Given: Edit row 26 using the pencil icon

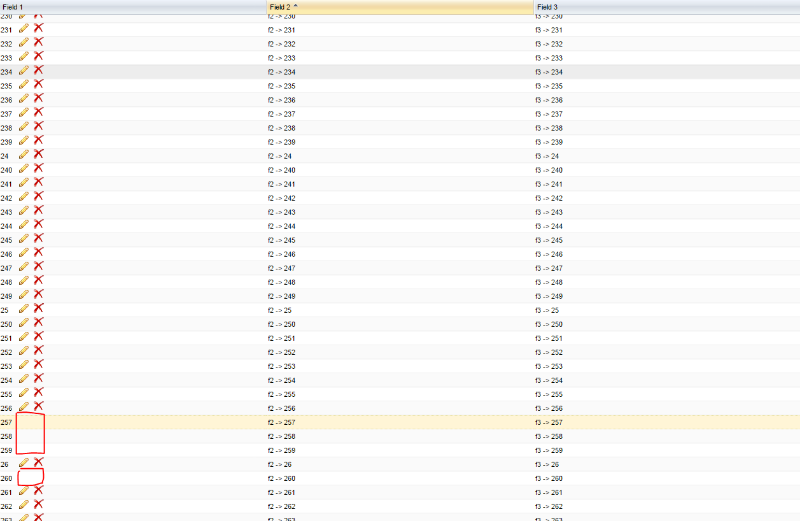Looking at the screenshot, I should coord(24,463).
